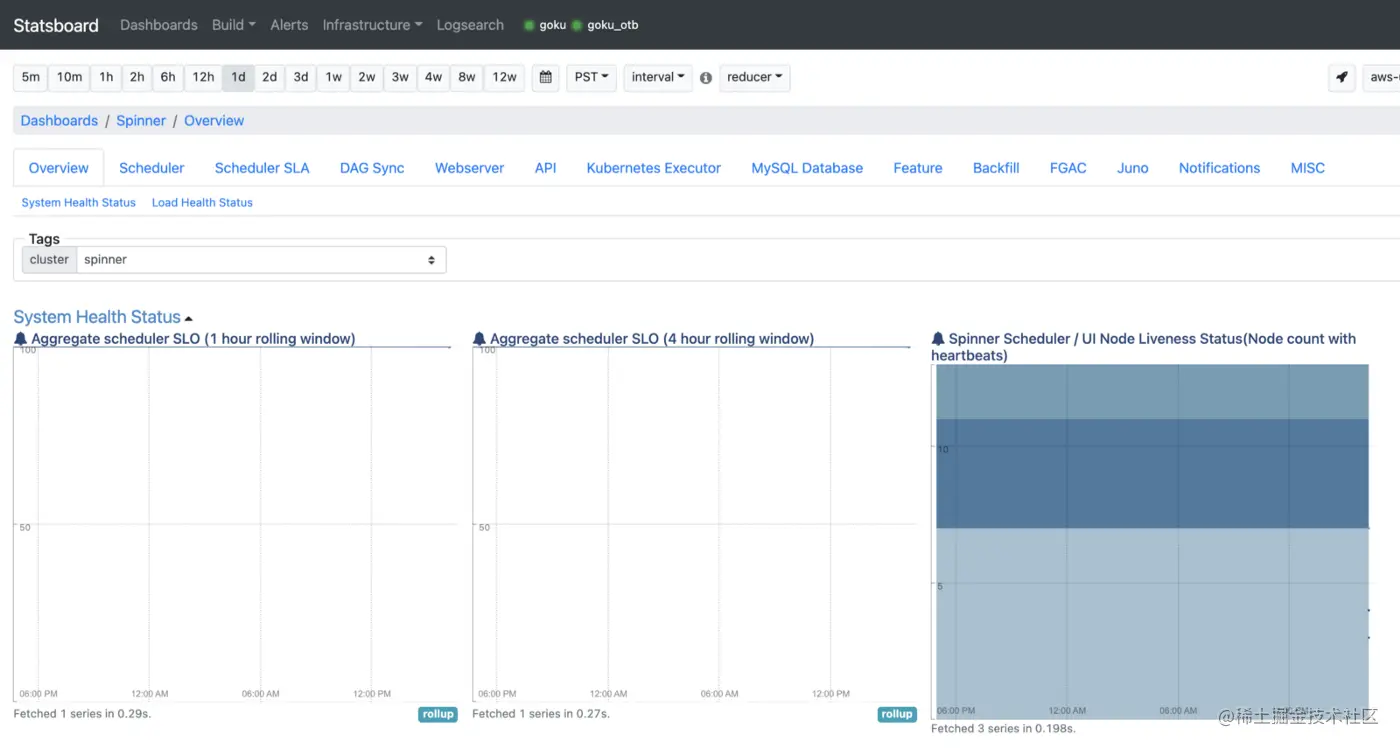This screenshot has width=1400, height=748.
Task: Select the 12w time range
Action: point(504,77)
